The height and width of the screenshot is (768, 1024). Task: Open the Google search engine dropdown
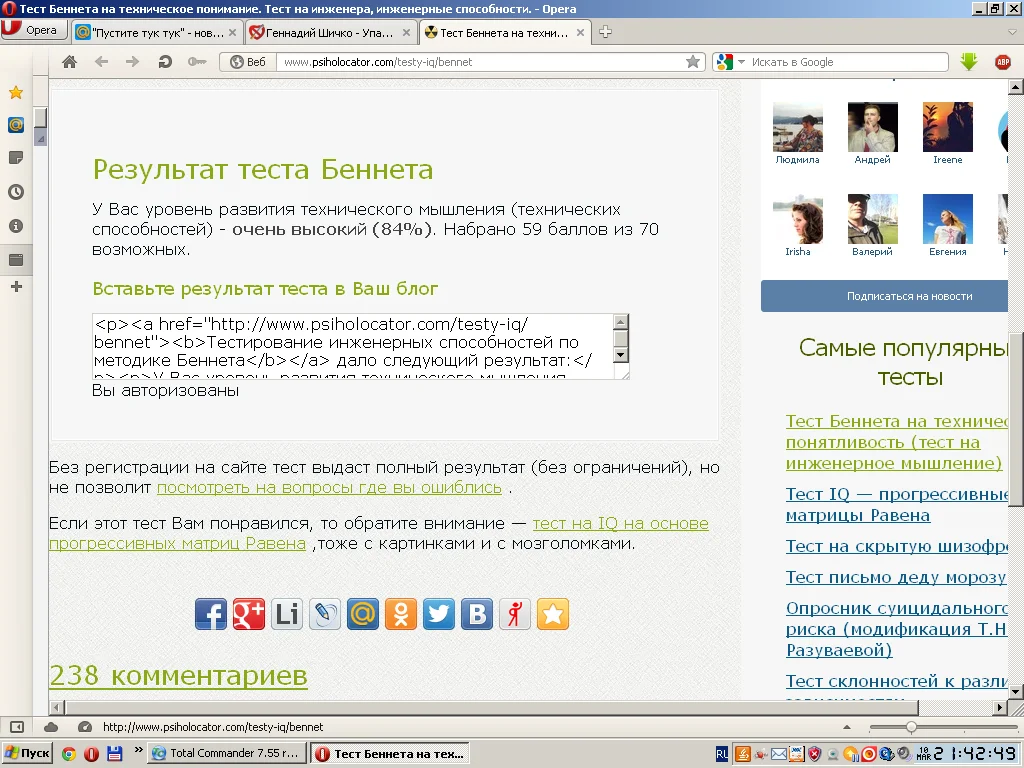click(x=731, y=62)
